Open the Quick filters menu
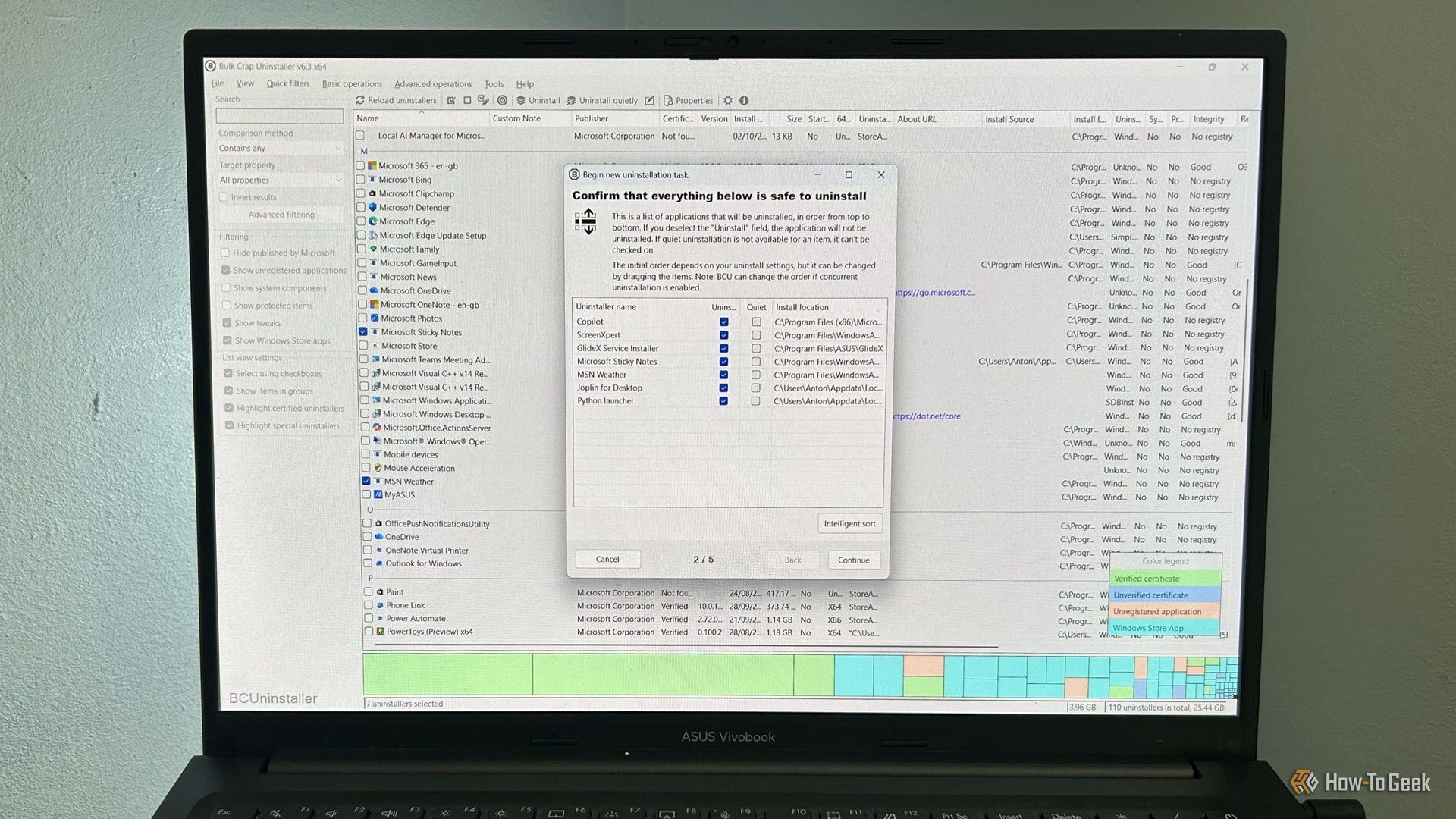Image resolution: width=1456 pixels, height=819 pixels. 288,83
